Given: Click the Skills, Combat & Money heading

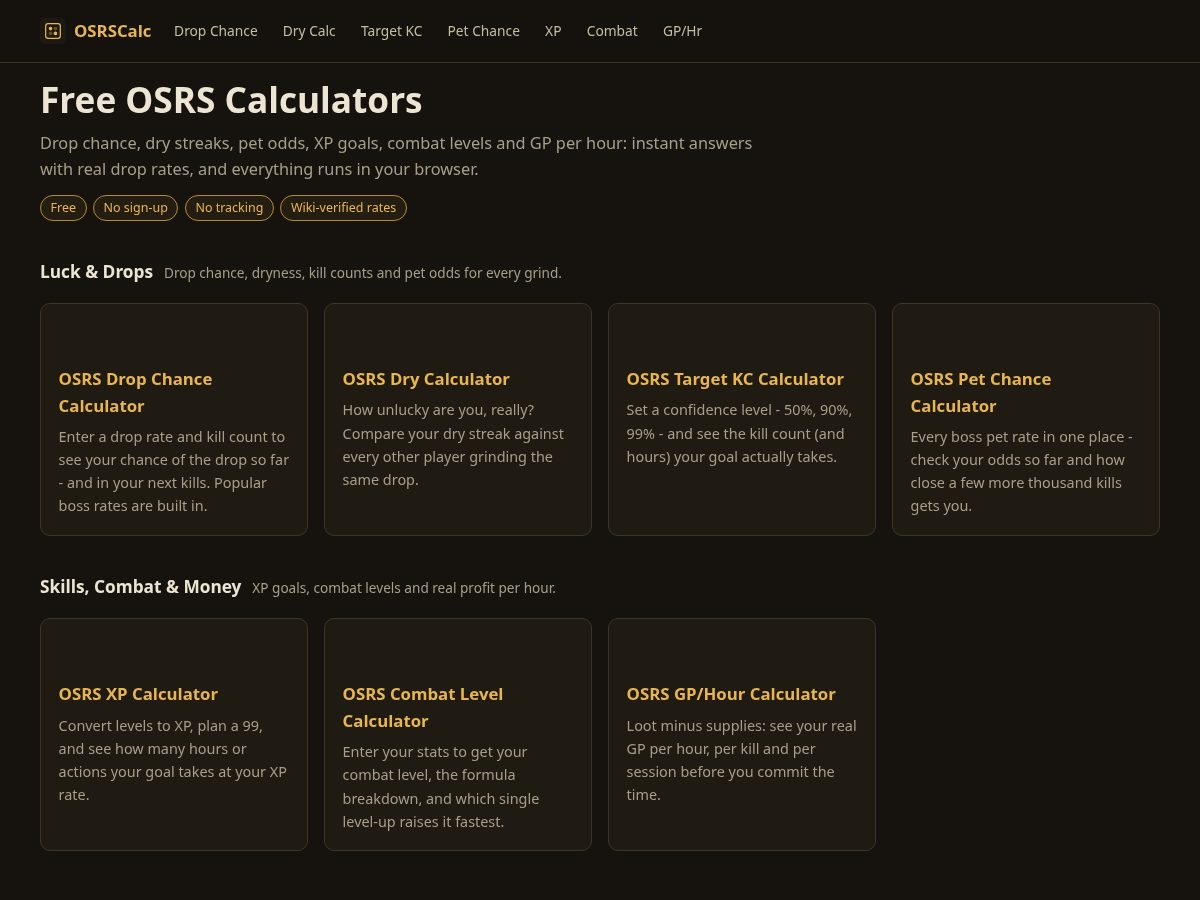Looking at the screenshot, I should (140, 587).
